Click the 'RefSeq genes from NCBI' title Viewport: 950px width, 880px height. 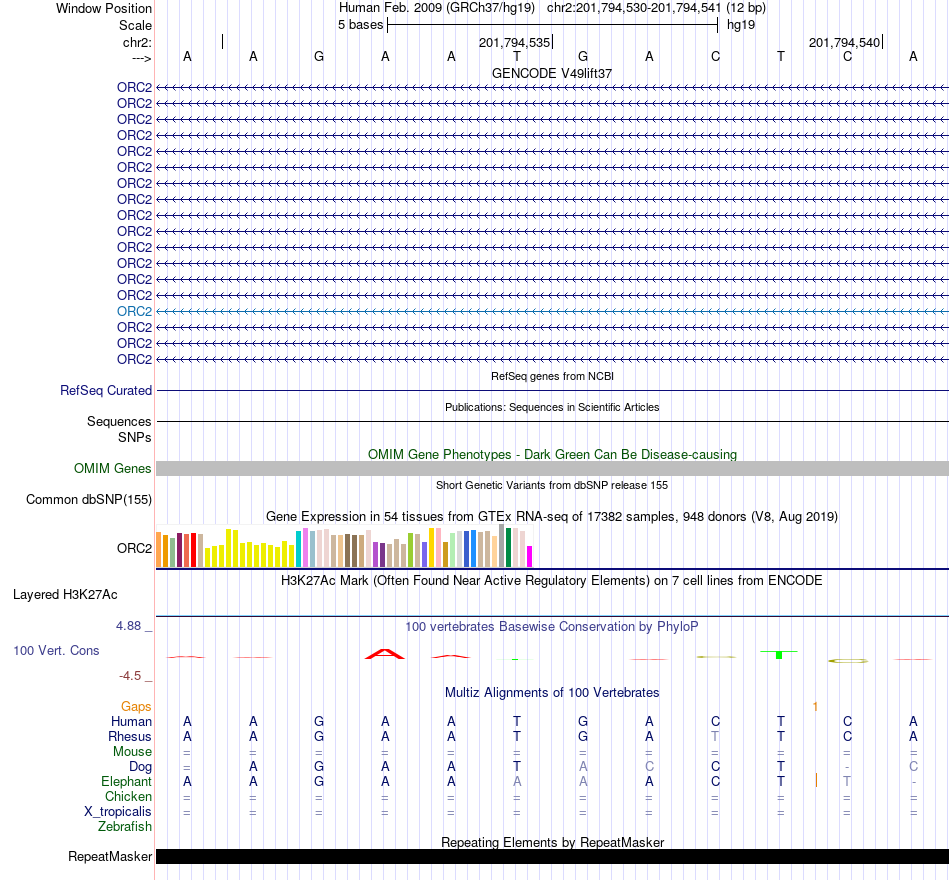pos(552,376)
